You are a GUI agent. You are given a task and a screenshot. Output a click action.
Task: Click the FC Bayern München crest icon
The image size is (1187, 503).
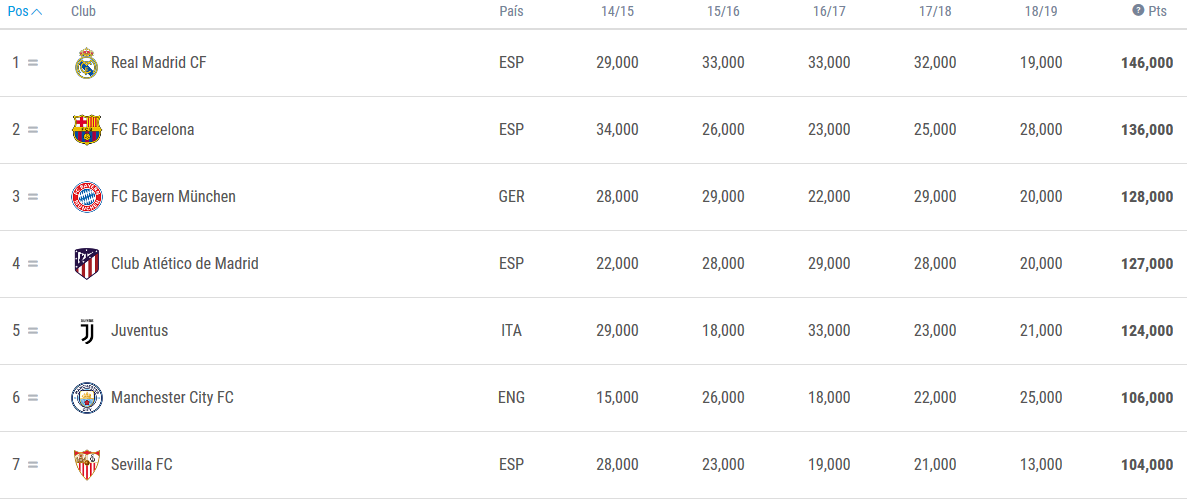pos(86,197)
